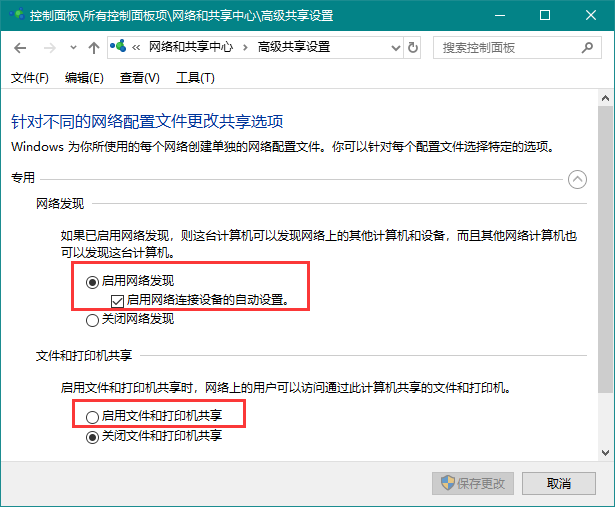The image size is (615, 507).
Task: Select 关闭网络发现 radio button
Action: point(92,320)
